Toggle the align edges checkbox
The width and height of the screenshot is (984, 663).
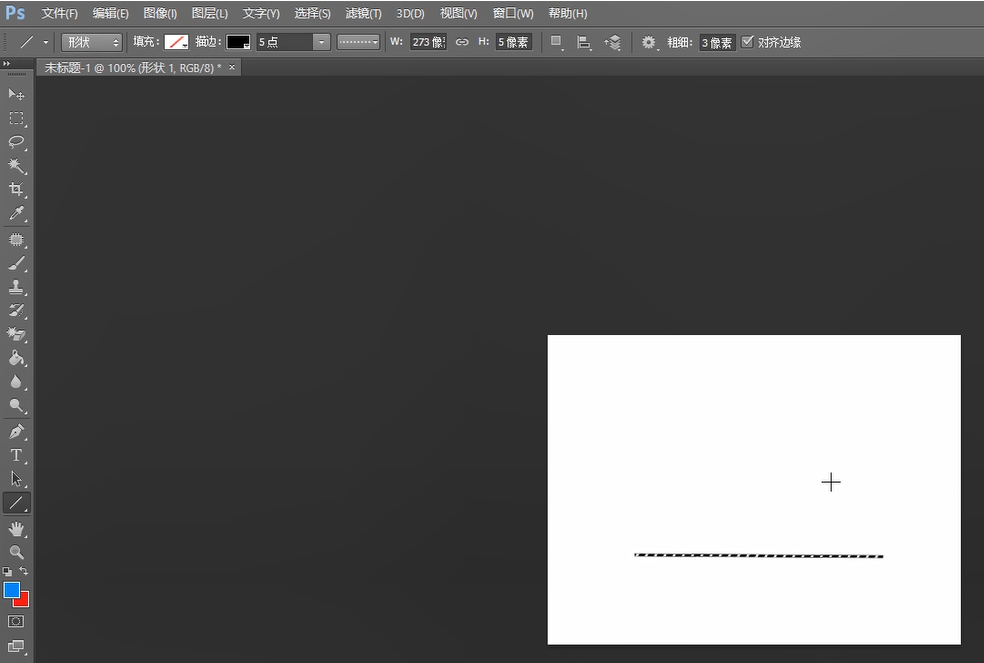tap(747, 42)
